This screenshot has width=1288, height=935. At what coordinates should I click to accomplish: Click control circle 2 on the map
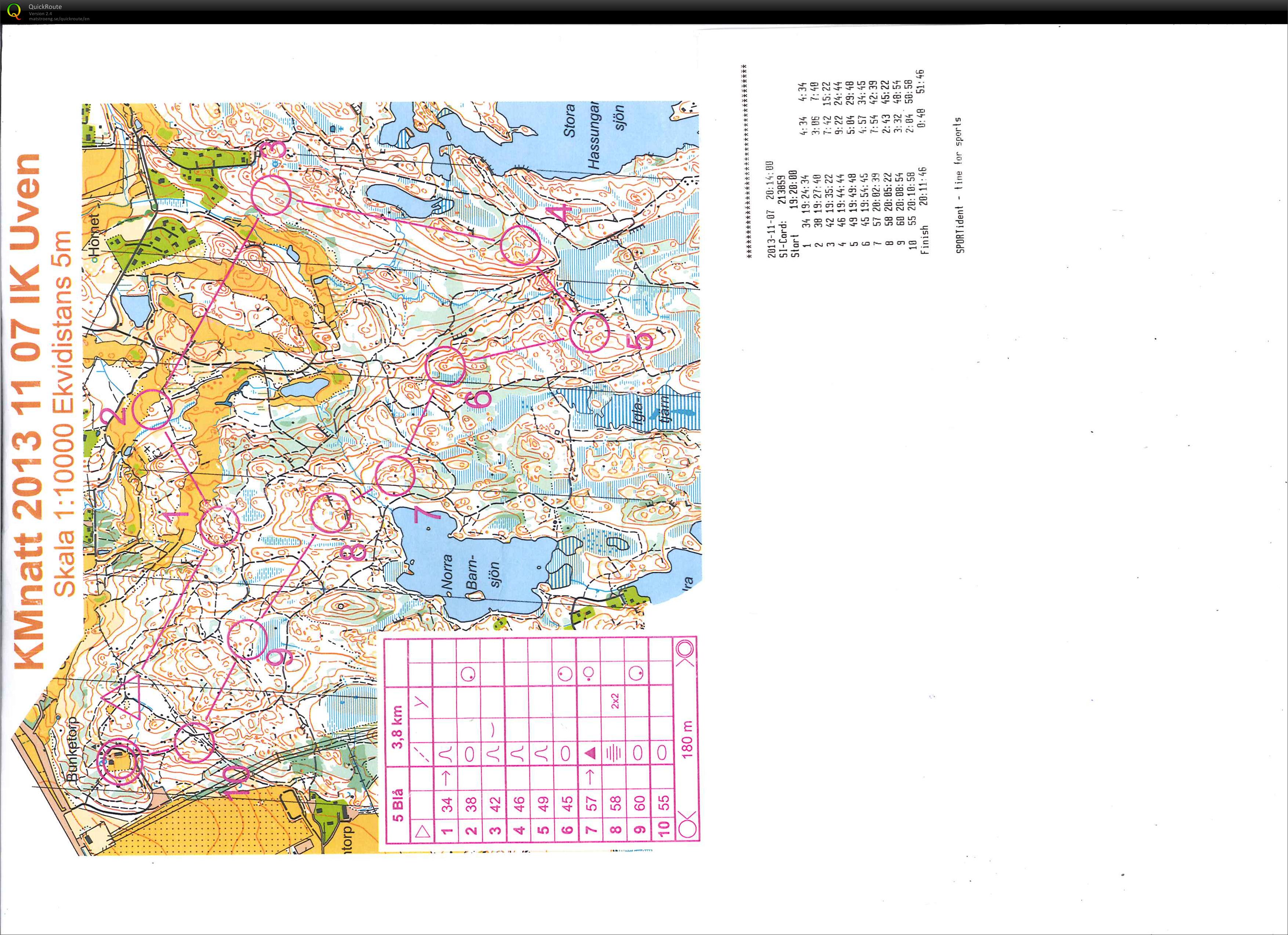152,409
